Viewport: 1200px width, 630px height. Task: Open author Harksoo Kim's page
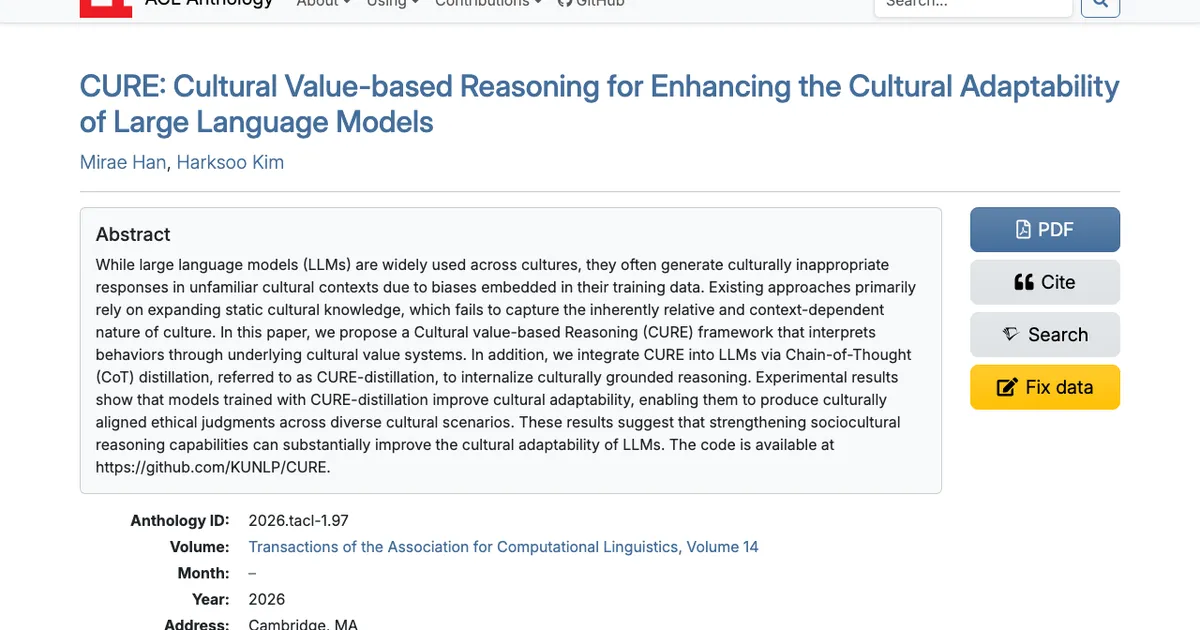(x=230, y=162)
